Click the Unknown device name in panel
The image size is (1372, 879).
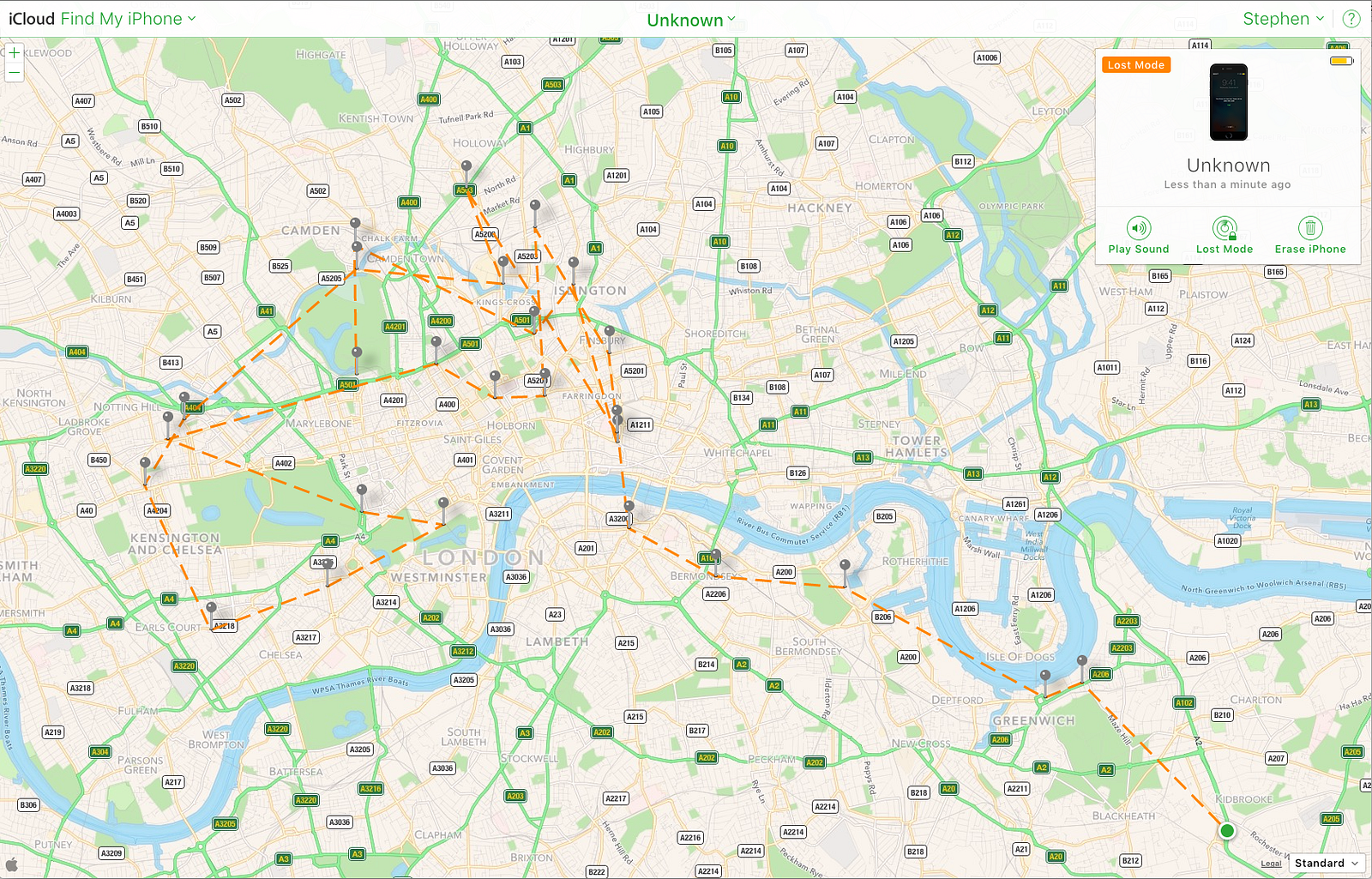pyautogui.click(x=1228, y=166)
